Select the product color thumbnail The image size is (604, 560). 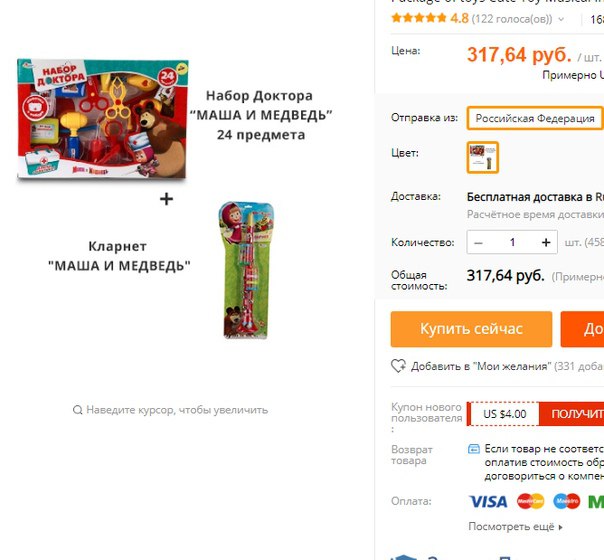[483, 157]
